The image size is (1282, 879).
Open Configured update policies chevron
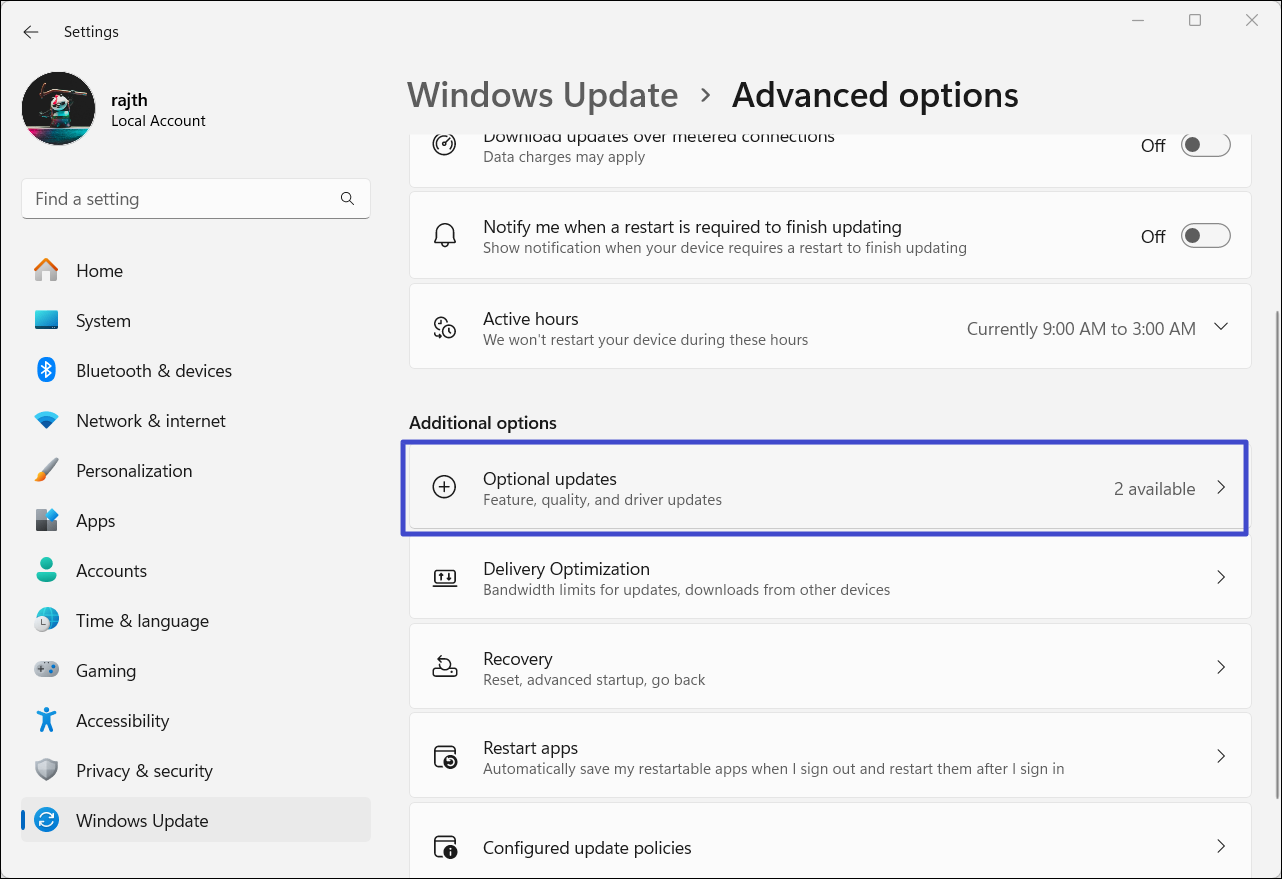(1220, 847)
